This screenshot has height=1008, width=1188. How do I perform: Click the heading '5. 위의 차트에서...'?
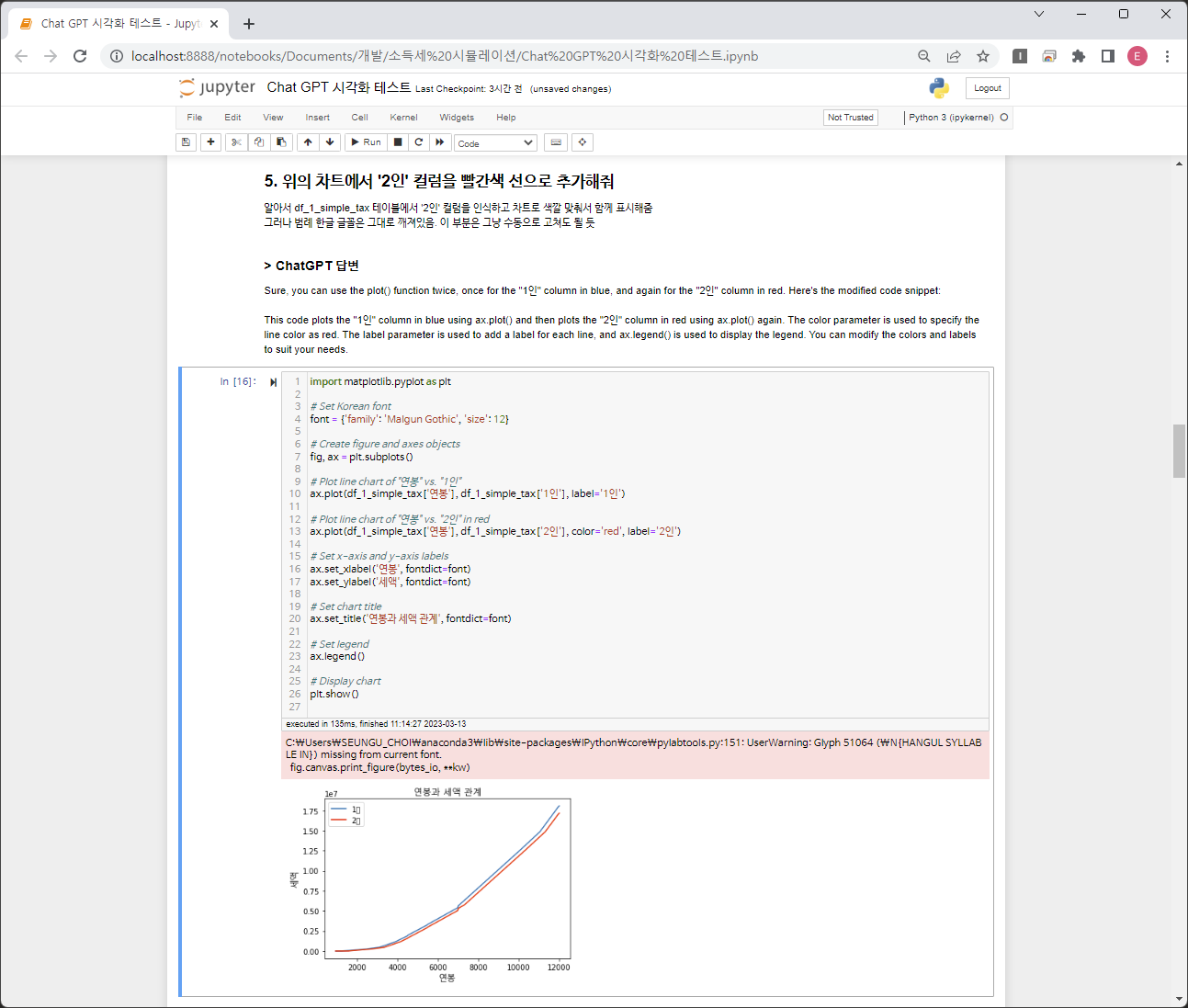[439, 181]
